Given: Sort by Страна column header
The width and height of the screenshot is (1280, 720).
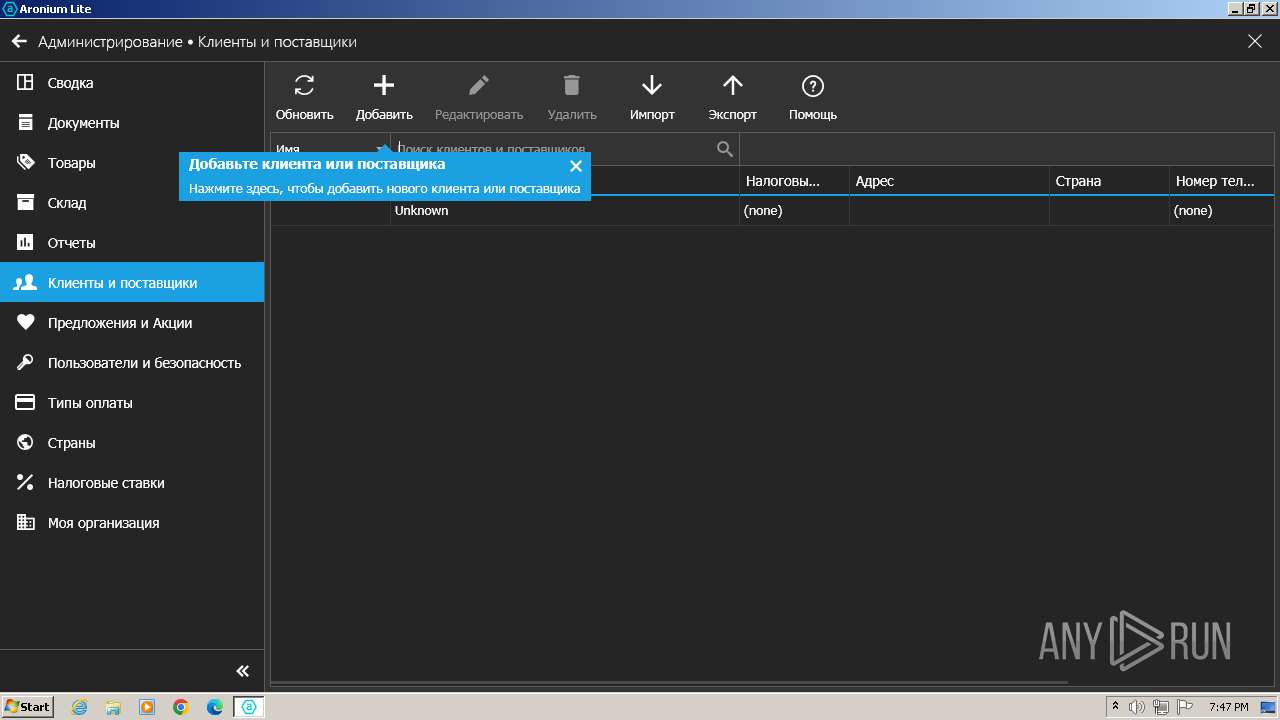Looking at the screenshot, I should [x=1109, y=181].
